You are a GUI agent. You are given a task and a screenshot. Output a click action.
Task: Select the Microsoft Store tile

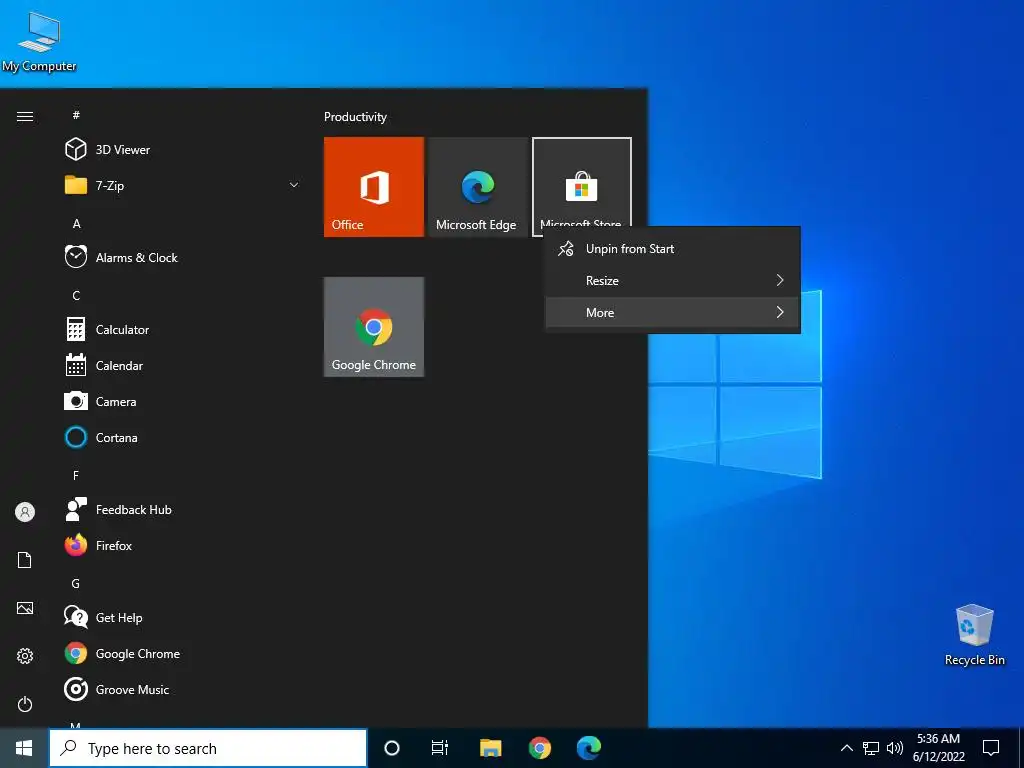(x=581, y=183)
